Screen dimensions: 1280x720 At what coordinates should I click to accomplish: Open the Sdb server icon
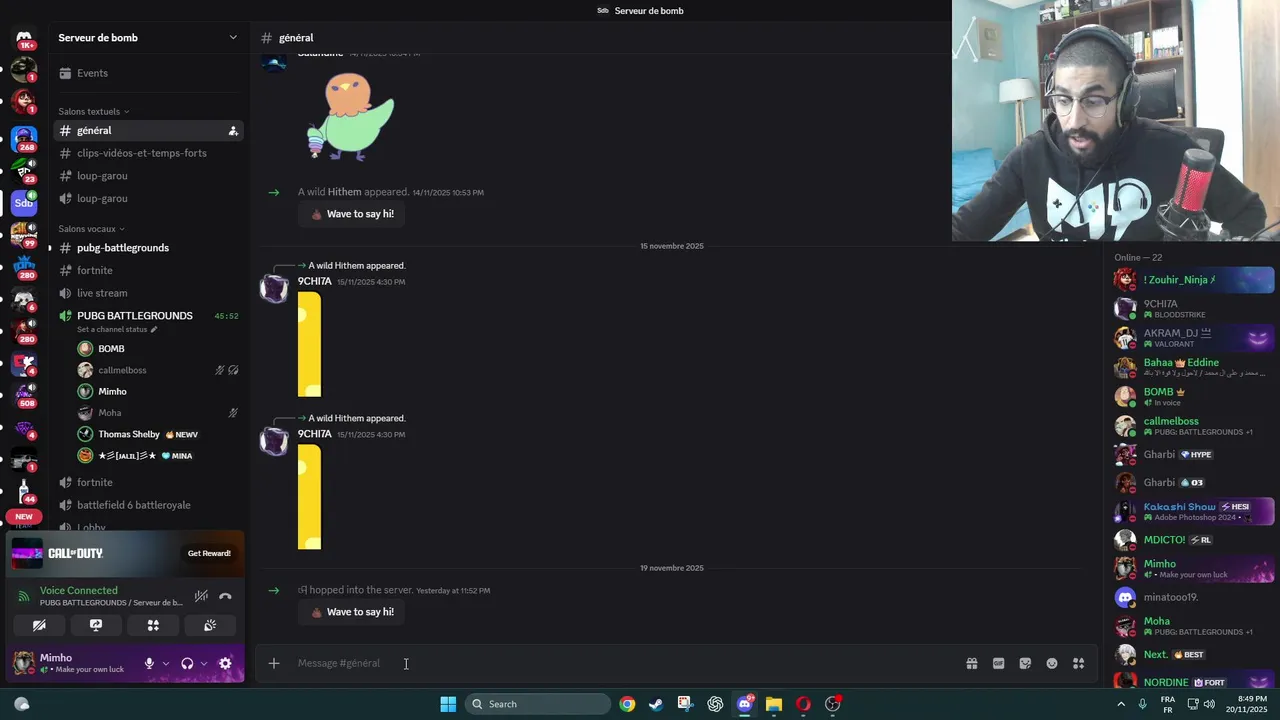click(24, 203)
